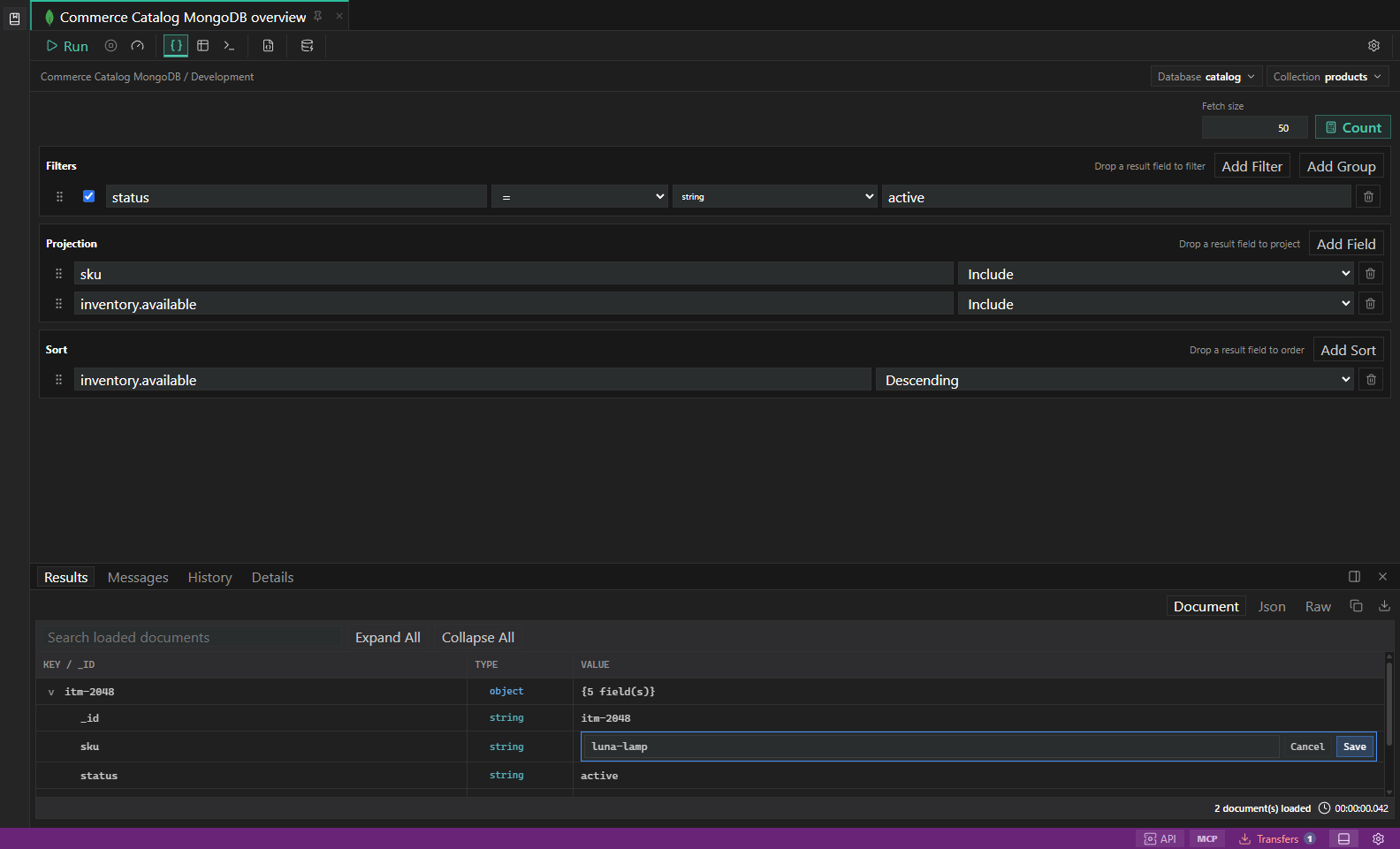Screen dimensions: 1400x849
Task: Switch to the curly braces query builder view
Action: 176,46
